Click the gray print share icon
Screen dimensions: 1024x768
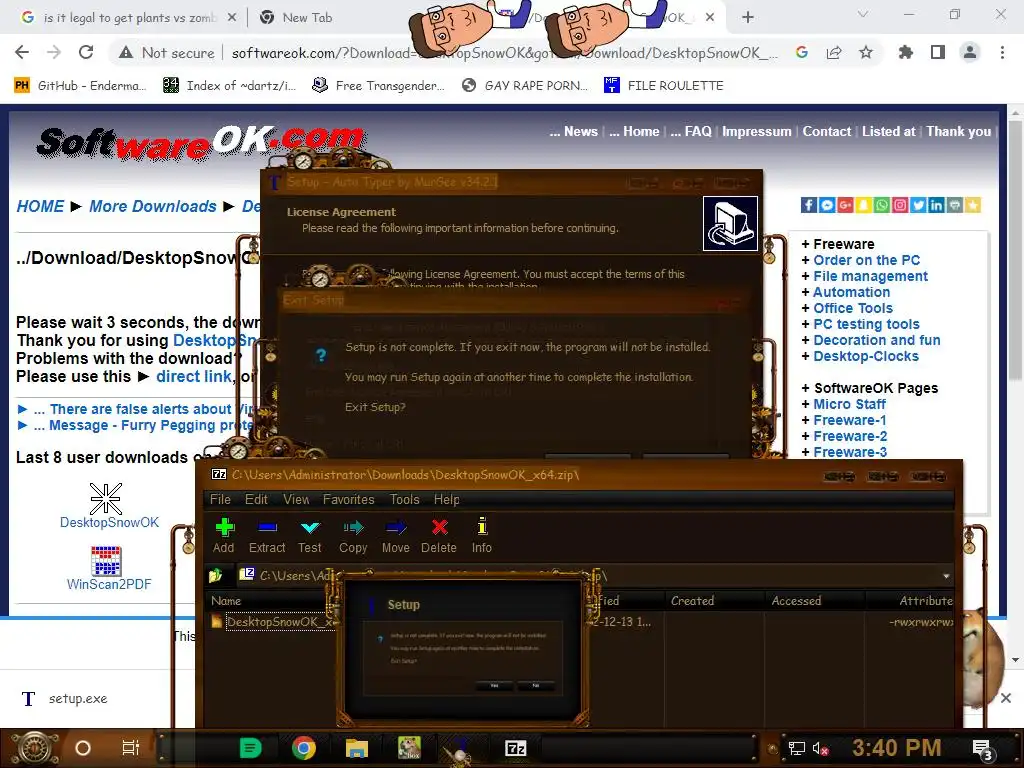954,205
